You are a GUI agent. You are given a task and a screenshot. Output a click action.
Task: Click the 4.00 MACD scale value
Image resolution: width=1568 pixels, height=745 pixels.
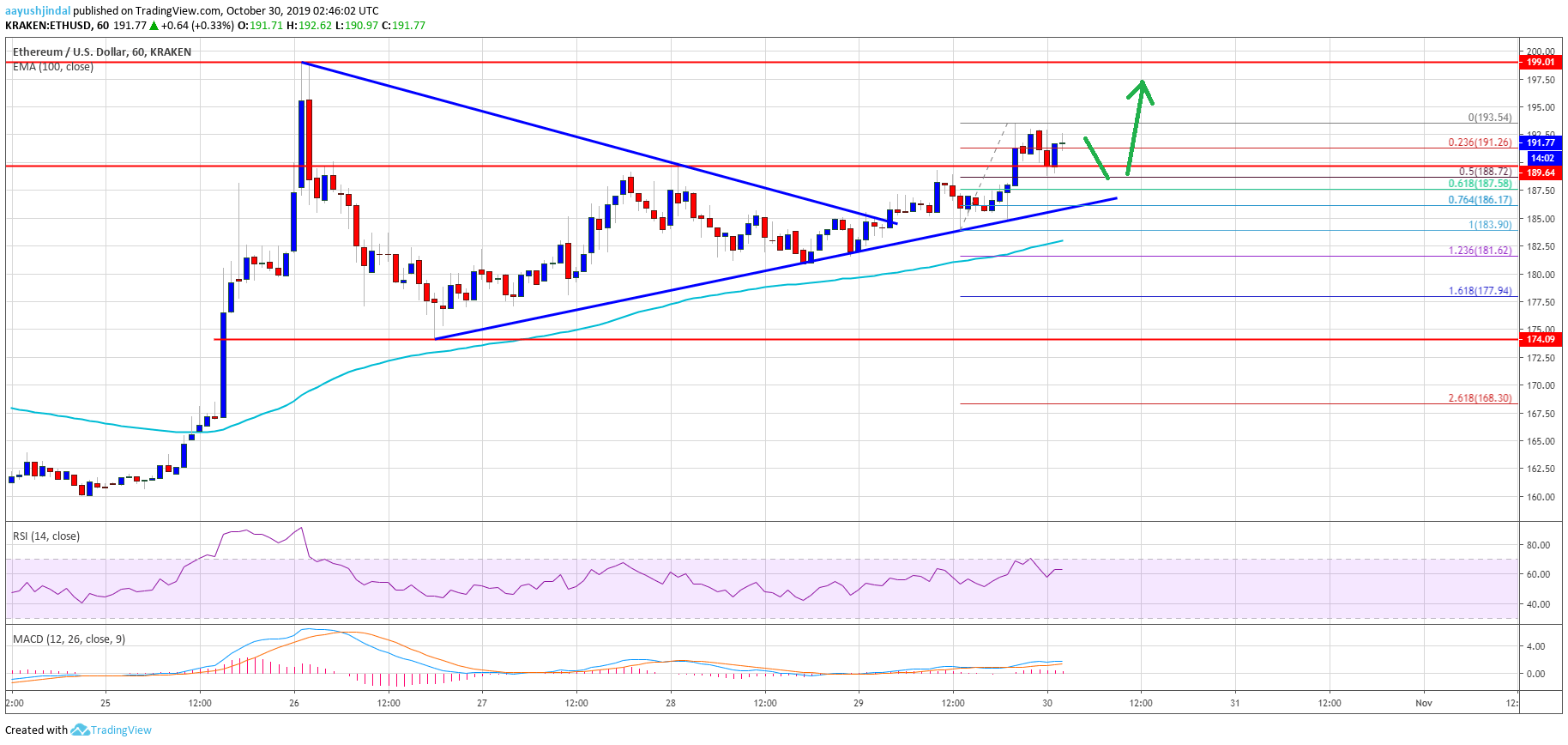click(1536, 646)
